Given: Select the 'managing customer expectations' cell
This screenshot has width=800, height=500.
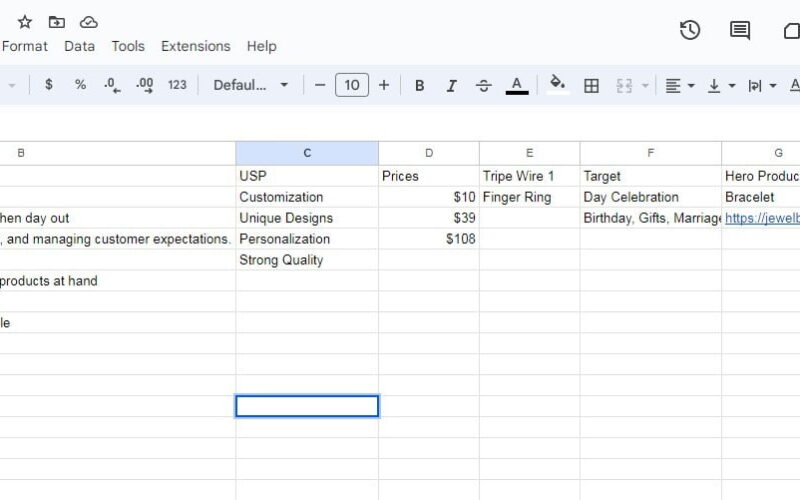Looking at the screenshot, I should point(117,239).
